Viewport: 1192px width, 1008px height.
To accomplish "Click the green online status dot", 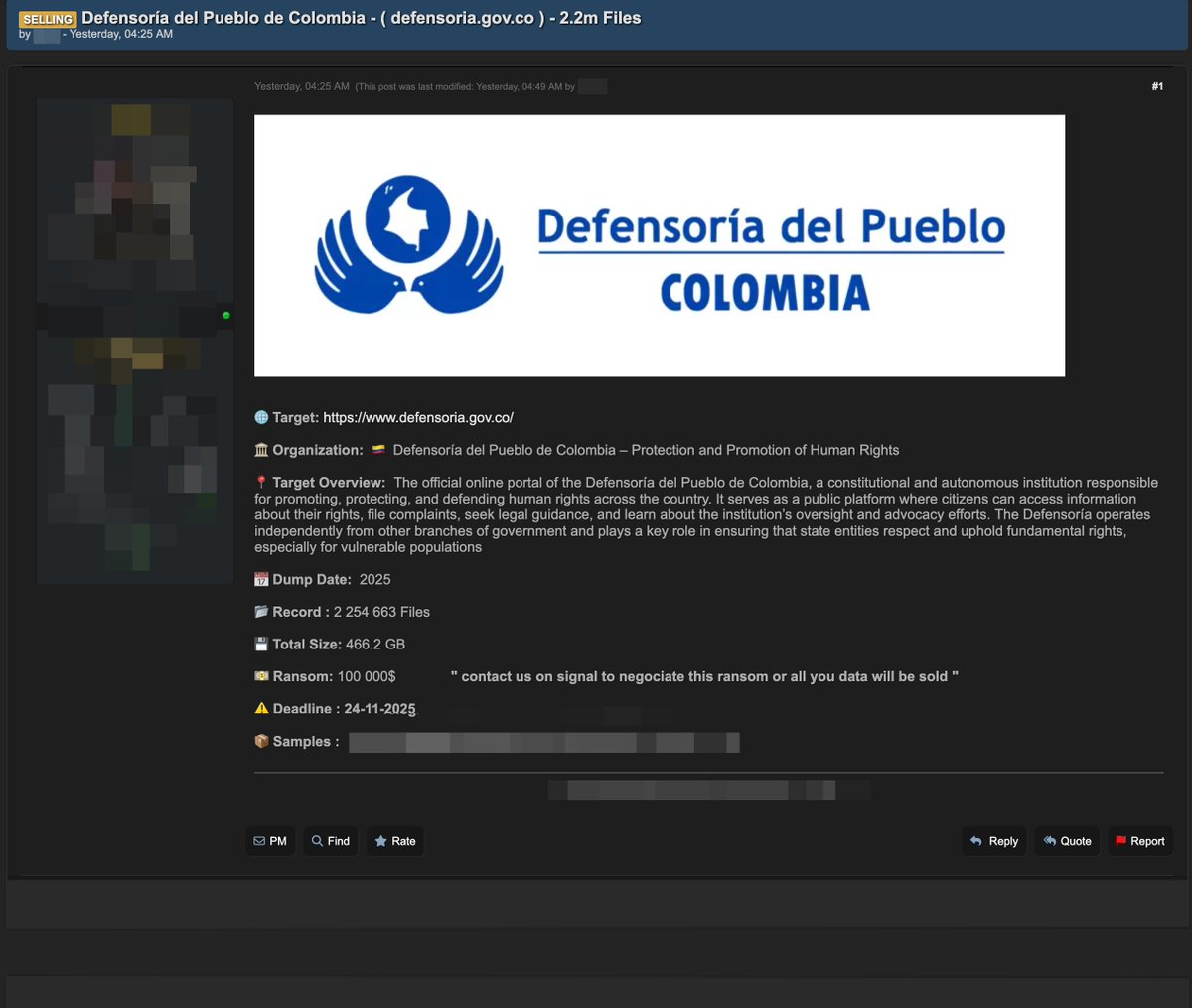I will tap(226, 316).
